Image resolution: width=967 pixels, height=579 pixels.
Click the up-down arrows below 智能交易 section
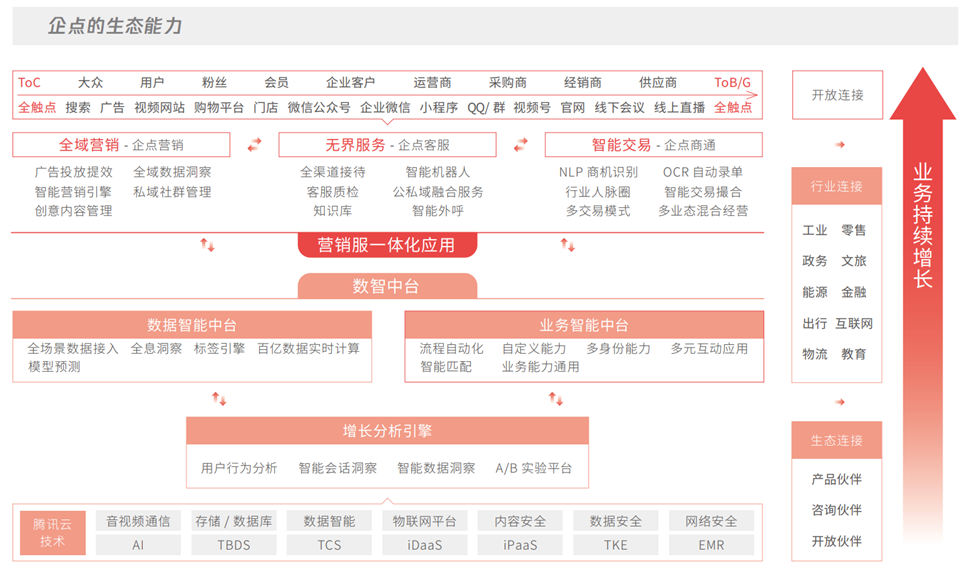click(567, 245)
